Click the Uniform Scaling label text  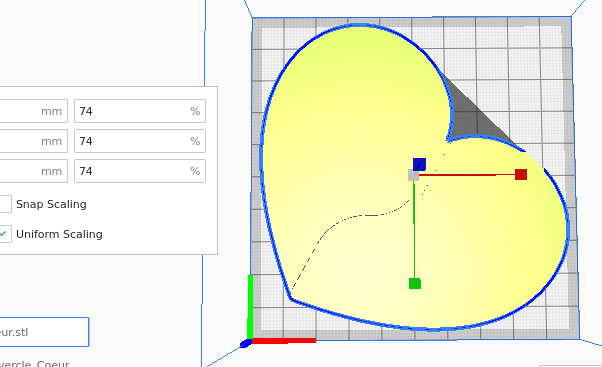(60, 234)
